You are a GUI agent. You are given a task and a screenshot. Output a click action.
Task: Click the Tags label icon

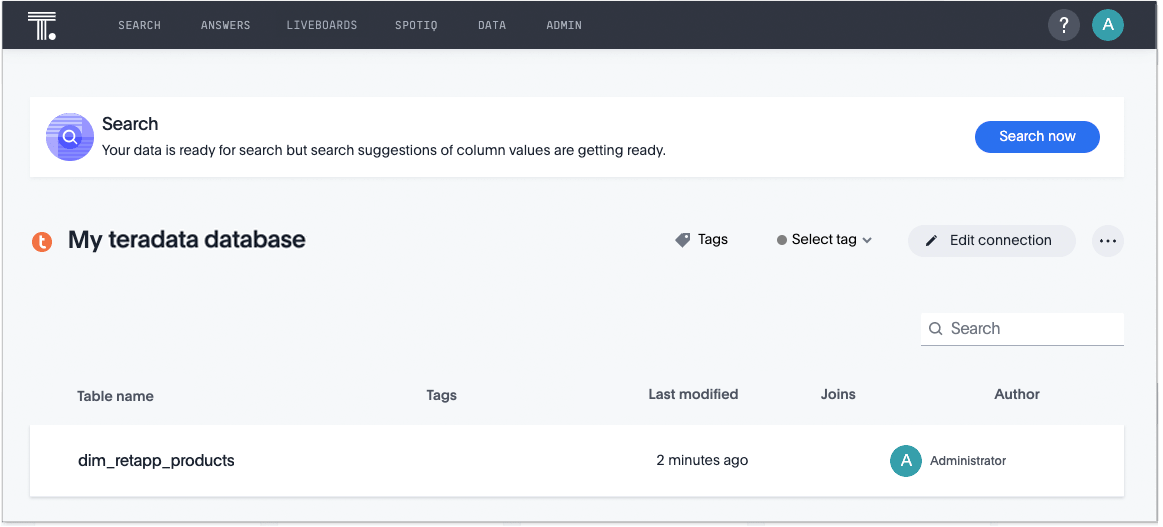[x=683, y=240]
